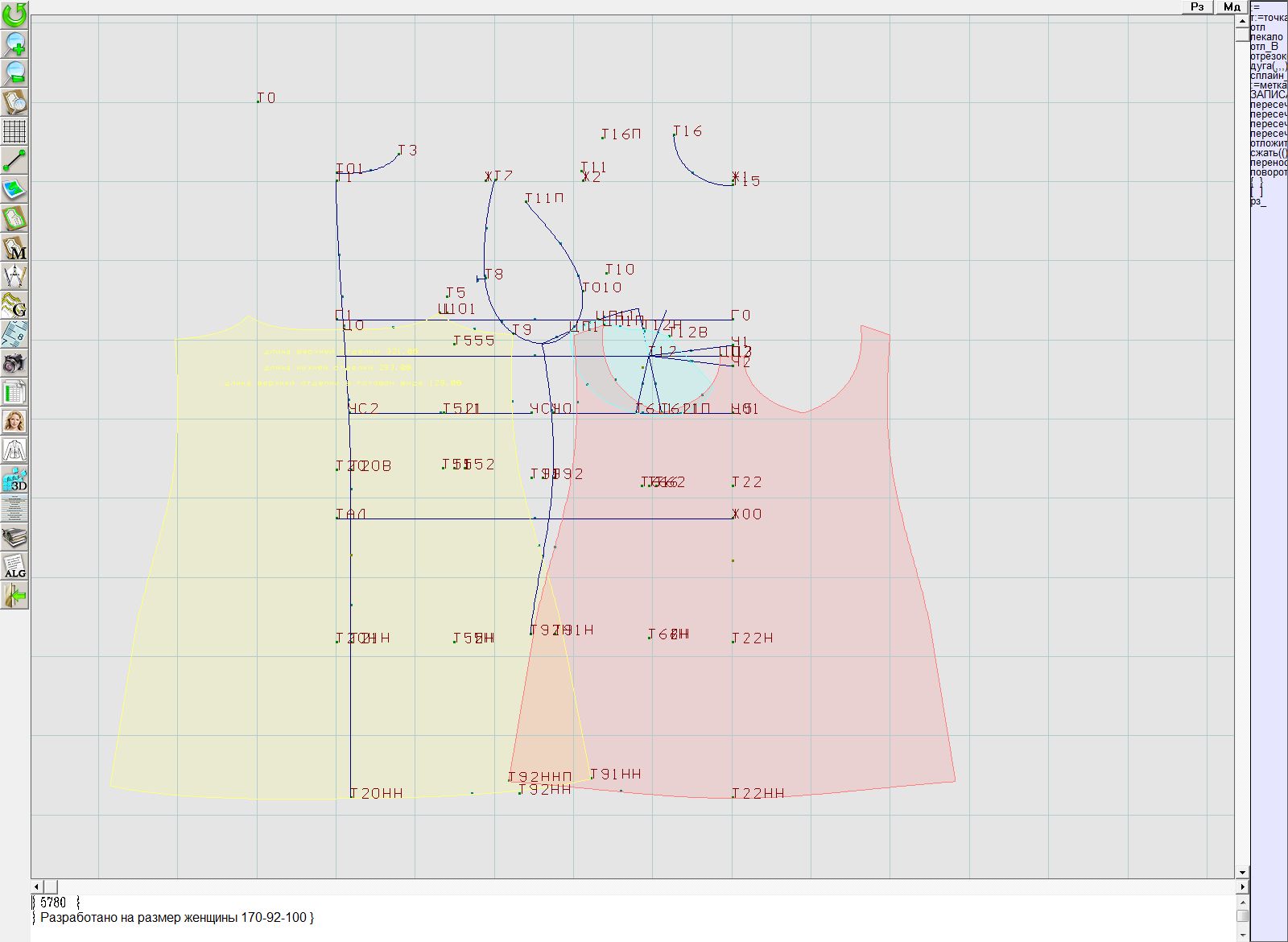This screenshot has height=942, width=1288.
Task: Zoom out with the magnifier minus icon
Action: pyautogui.click(x=14, y=72)
